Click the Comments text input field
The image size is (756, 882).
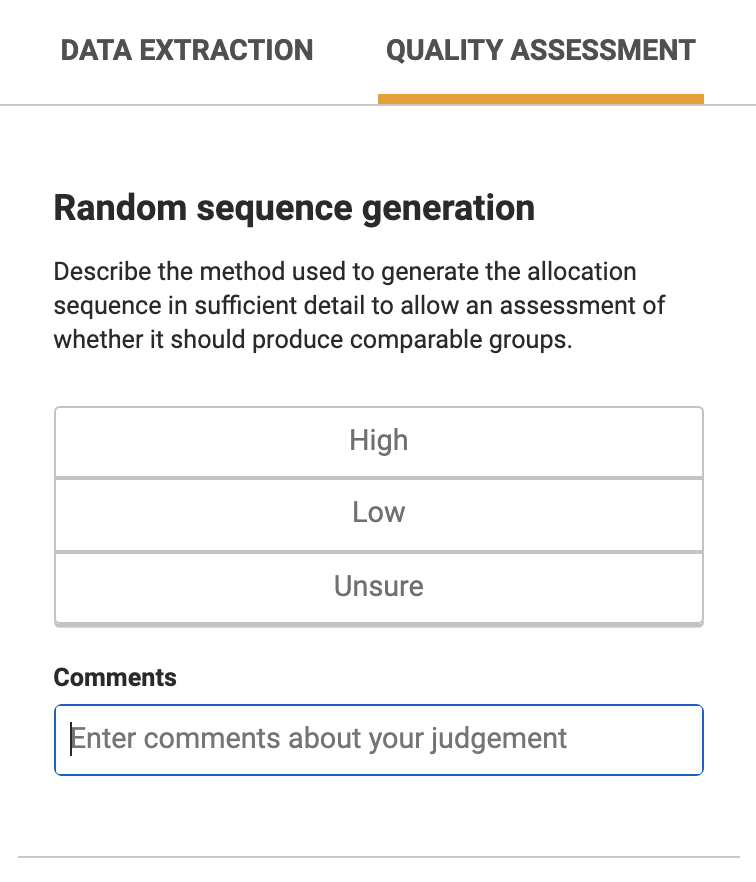(x=378, y=739)
